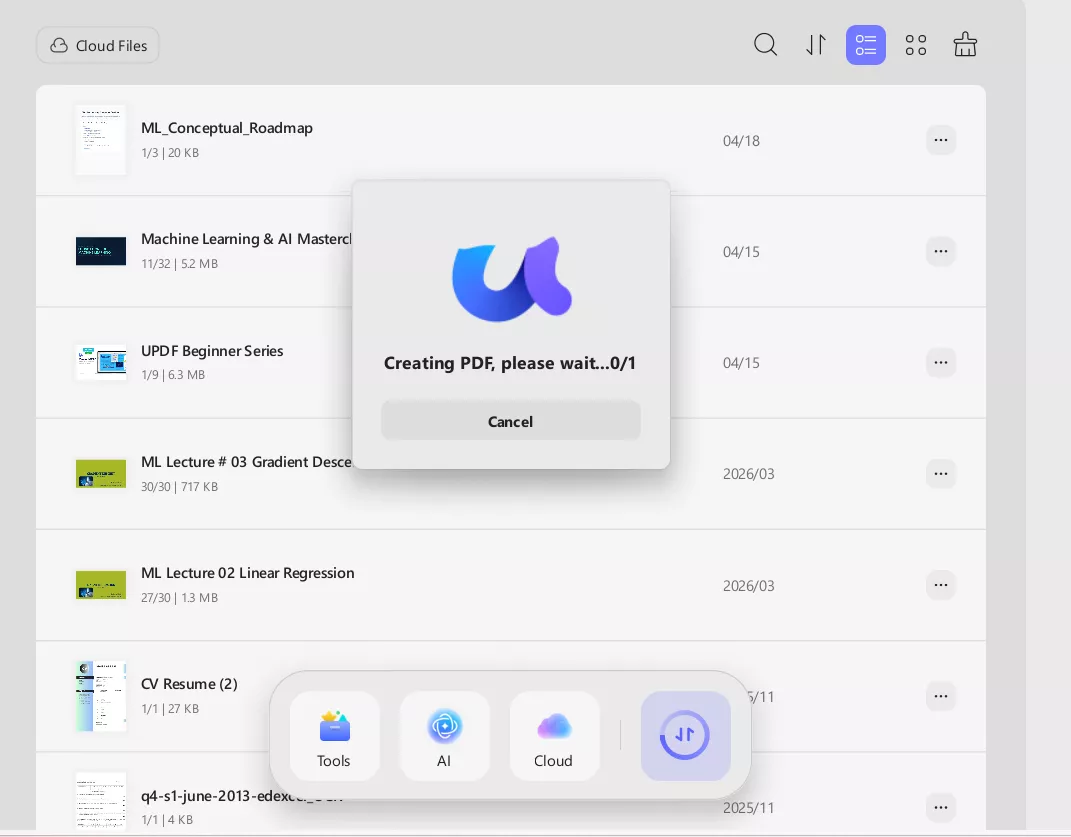
Task: Open ML_Conceptual_Roadmap thumbnail
Action: click(100, 140)
